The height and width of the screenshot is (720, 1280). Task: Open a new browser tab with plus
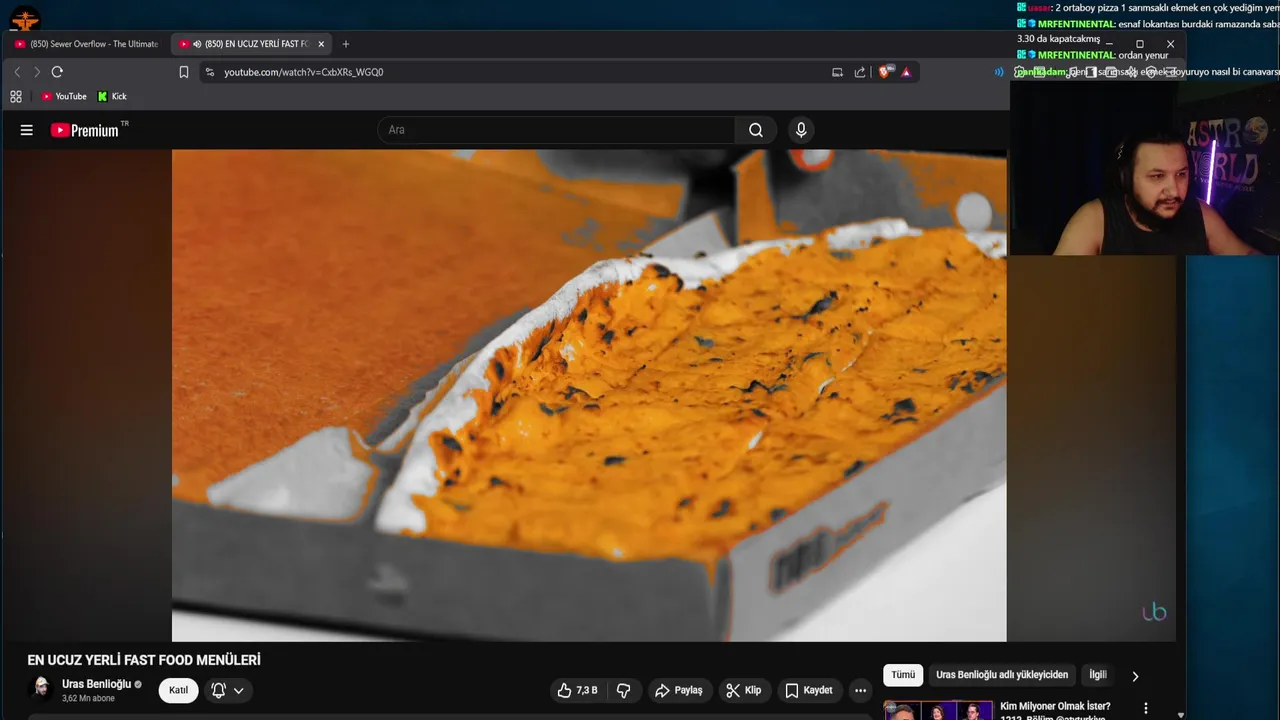(346, 44)
